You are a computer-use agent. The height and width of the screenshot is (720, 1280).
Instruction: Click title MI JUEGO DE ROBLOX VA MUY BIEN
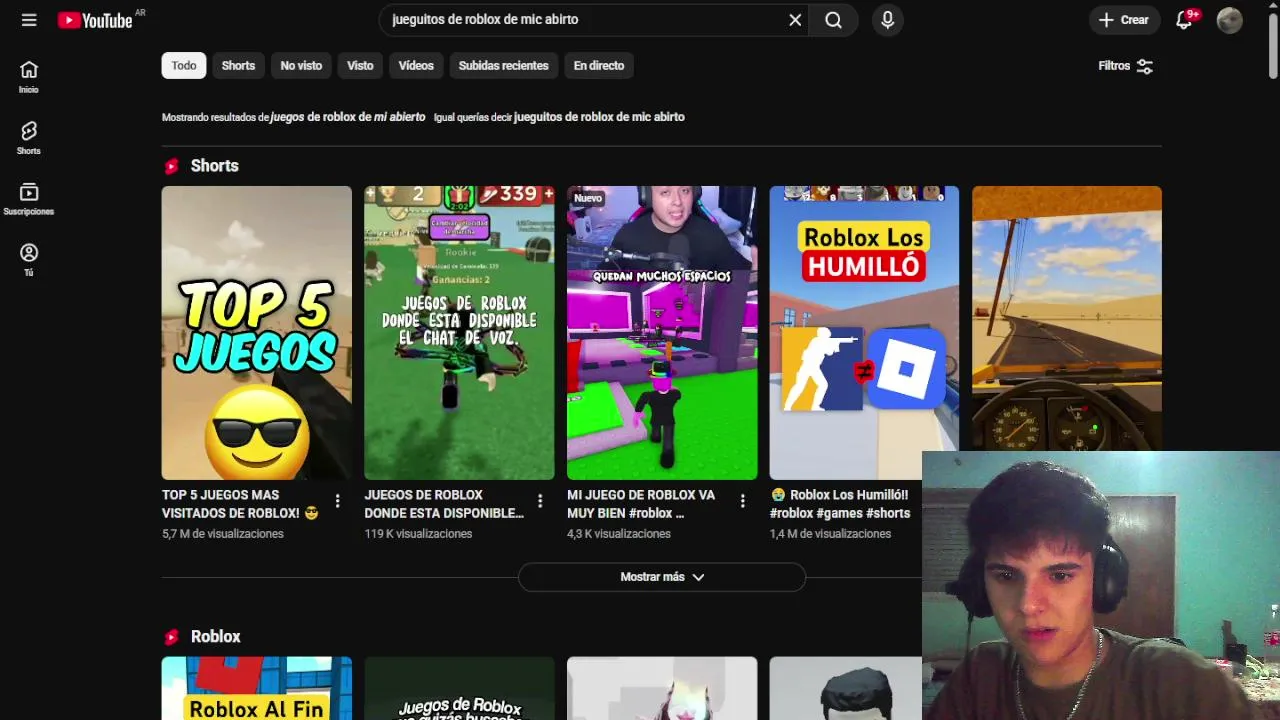pyautogui.click(x=641, y=504)
